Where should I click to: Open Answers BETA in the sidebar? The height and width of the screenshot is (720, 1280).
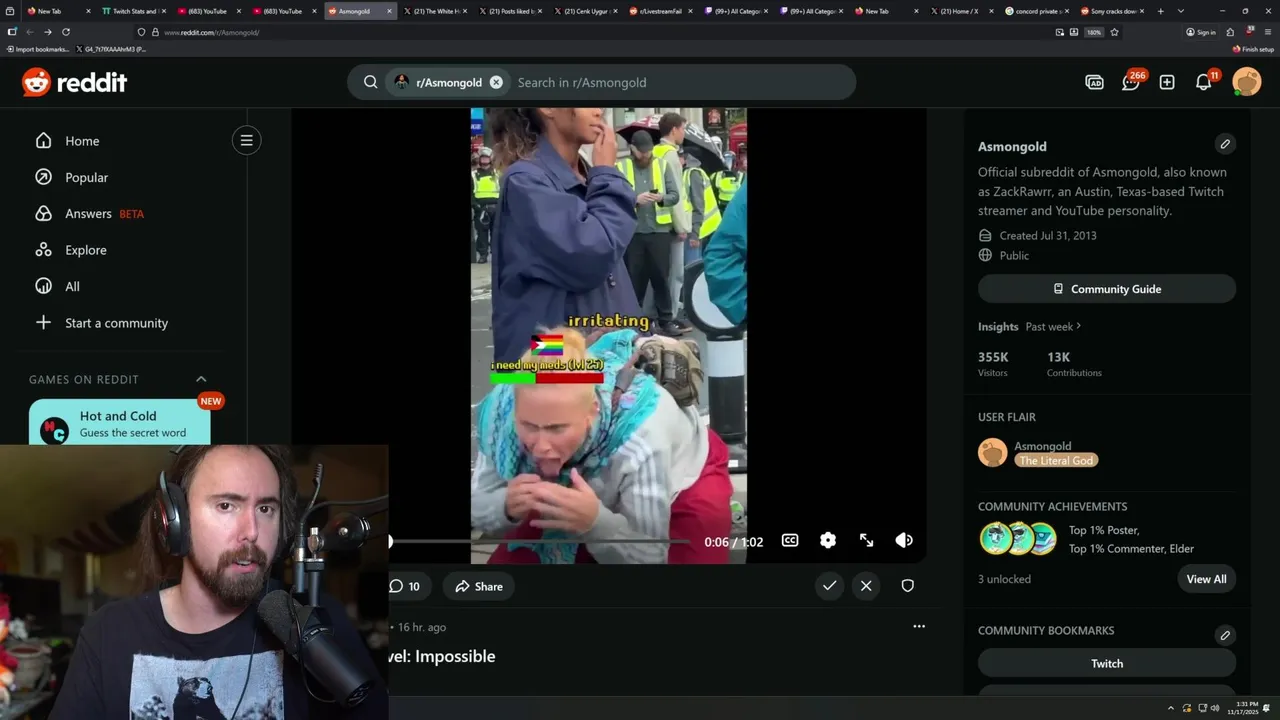pyautogui.click(x=89, y=213)
